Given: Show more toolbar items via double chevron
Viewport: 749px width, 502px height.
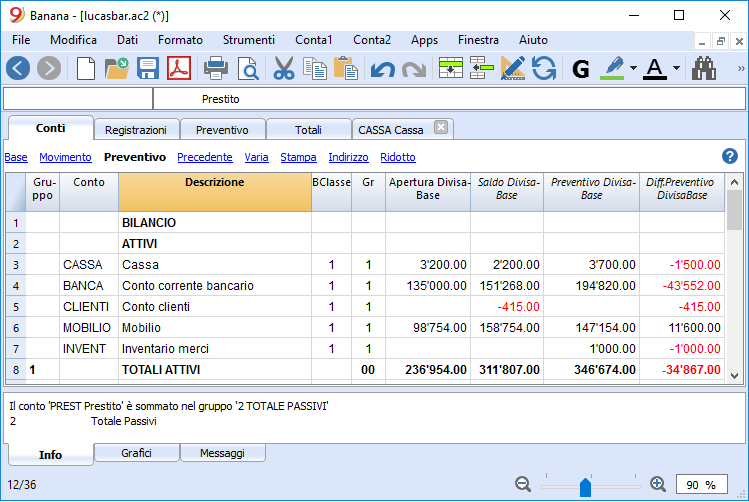Looking at the screenshot, I should point(741,68).
